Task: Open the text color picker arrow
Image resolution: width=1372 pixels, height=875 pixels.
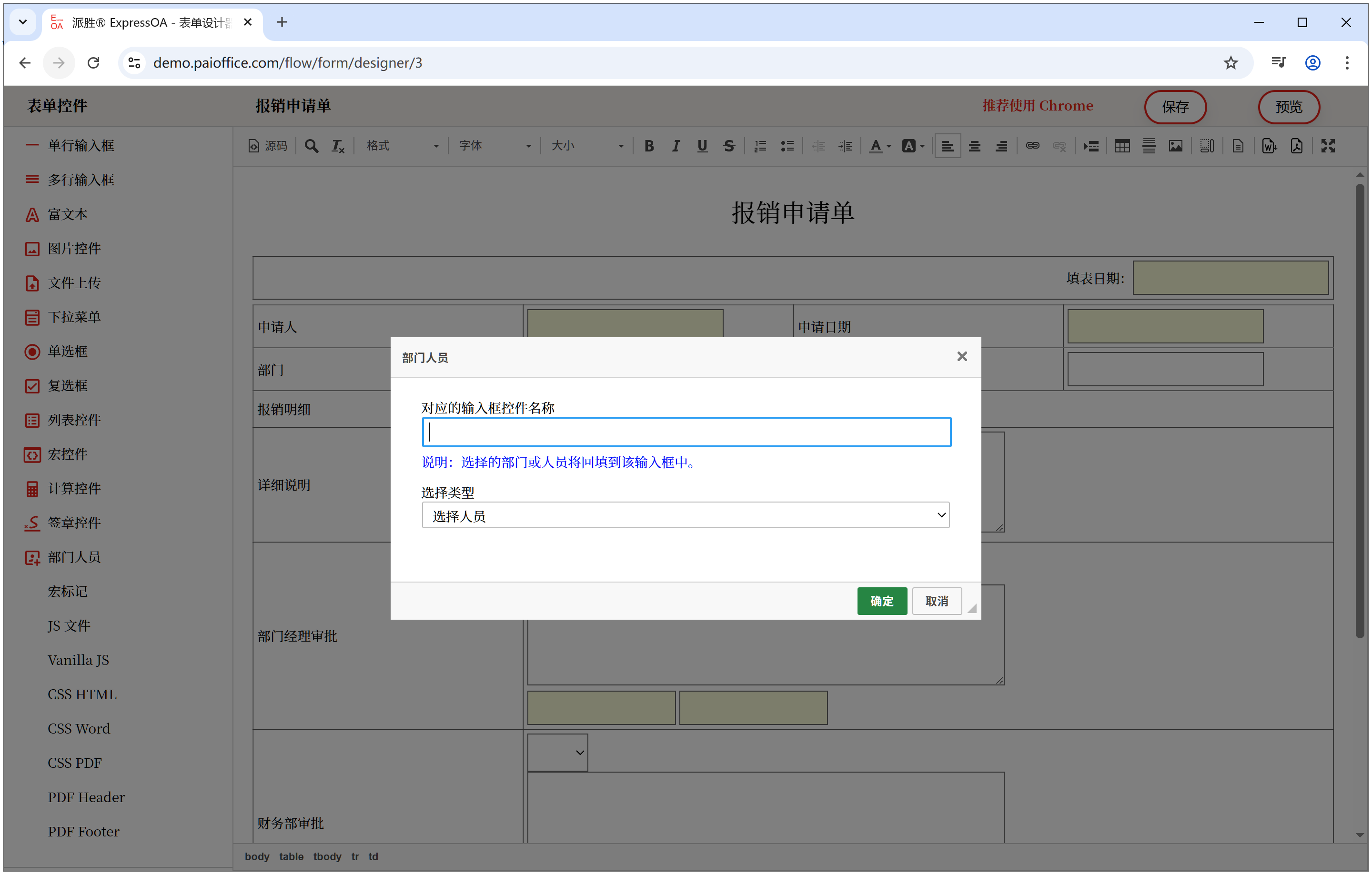Action: tap(889, 146)
